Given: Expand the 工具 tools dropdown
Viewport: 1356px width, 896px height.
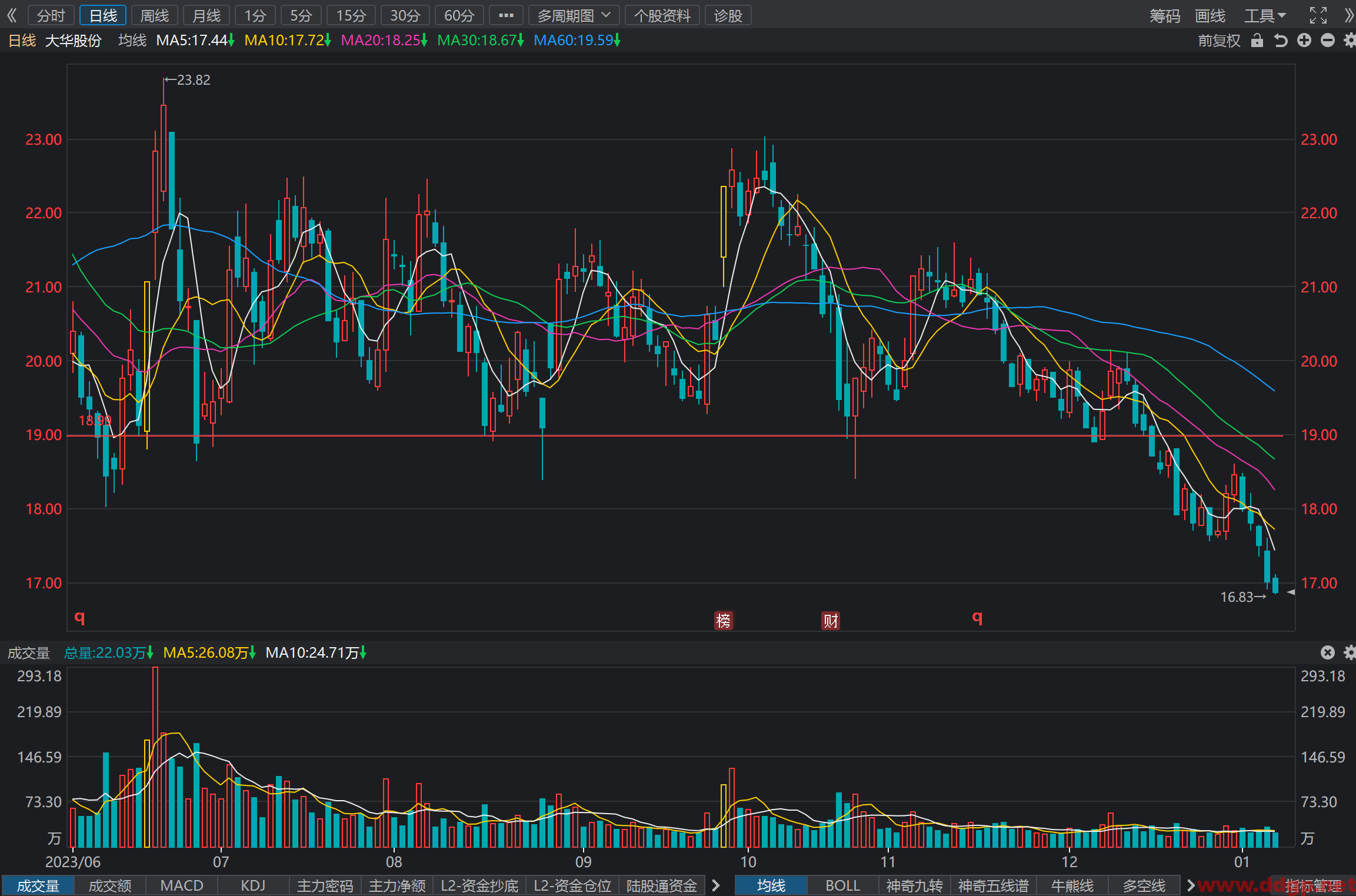Looking at the screenshot, I should 1265,15.
